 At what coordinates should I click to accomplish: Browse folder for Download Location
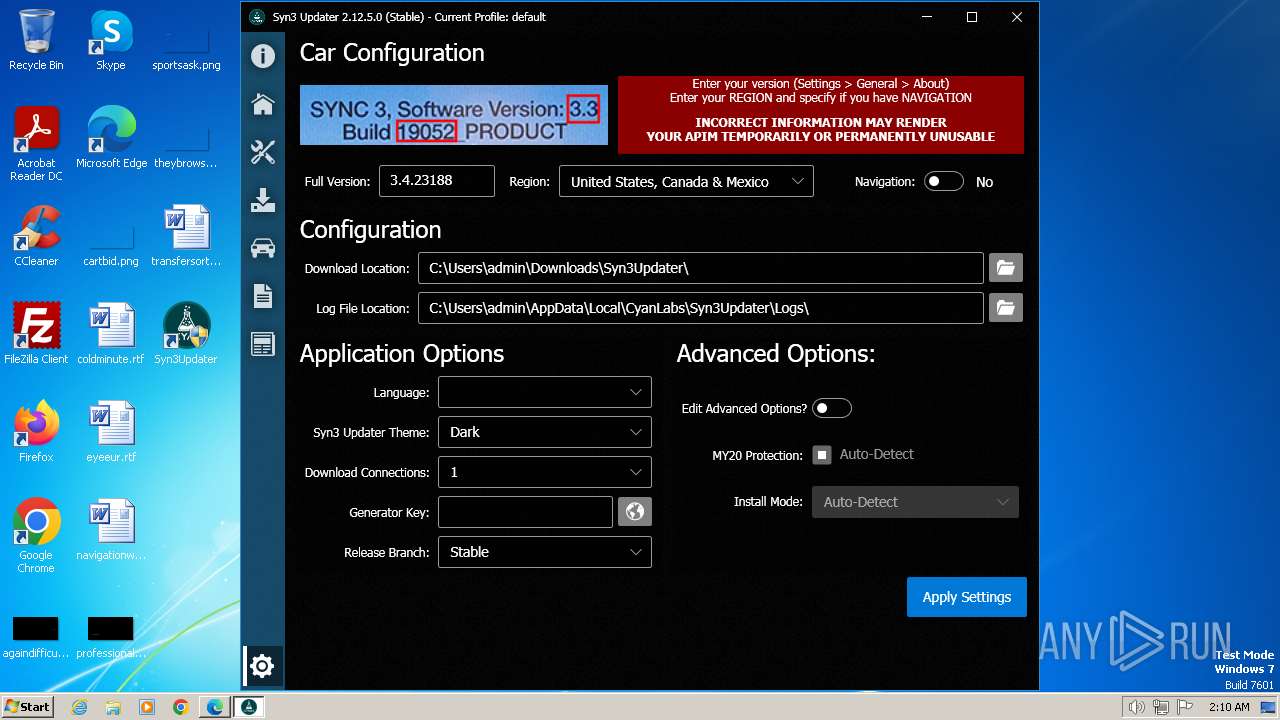pyautogui.click(x=1006, y=268)
